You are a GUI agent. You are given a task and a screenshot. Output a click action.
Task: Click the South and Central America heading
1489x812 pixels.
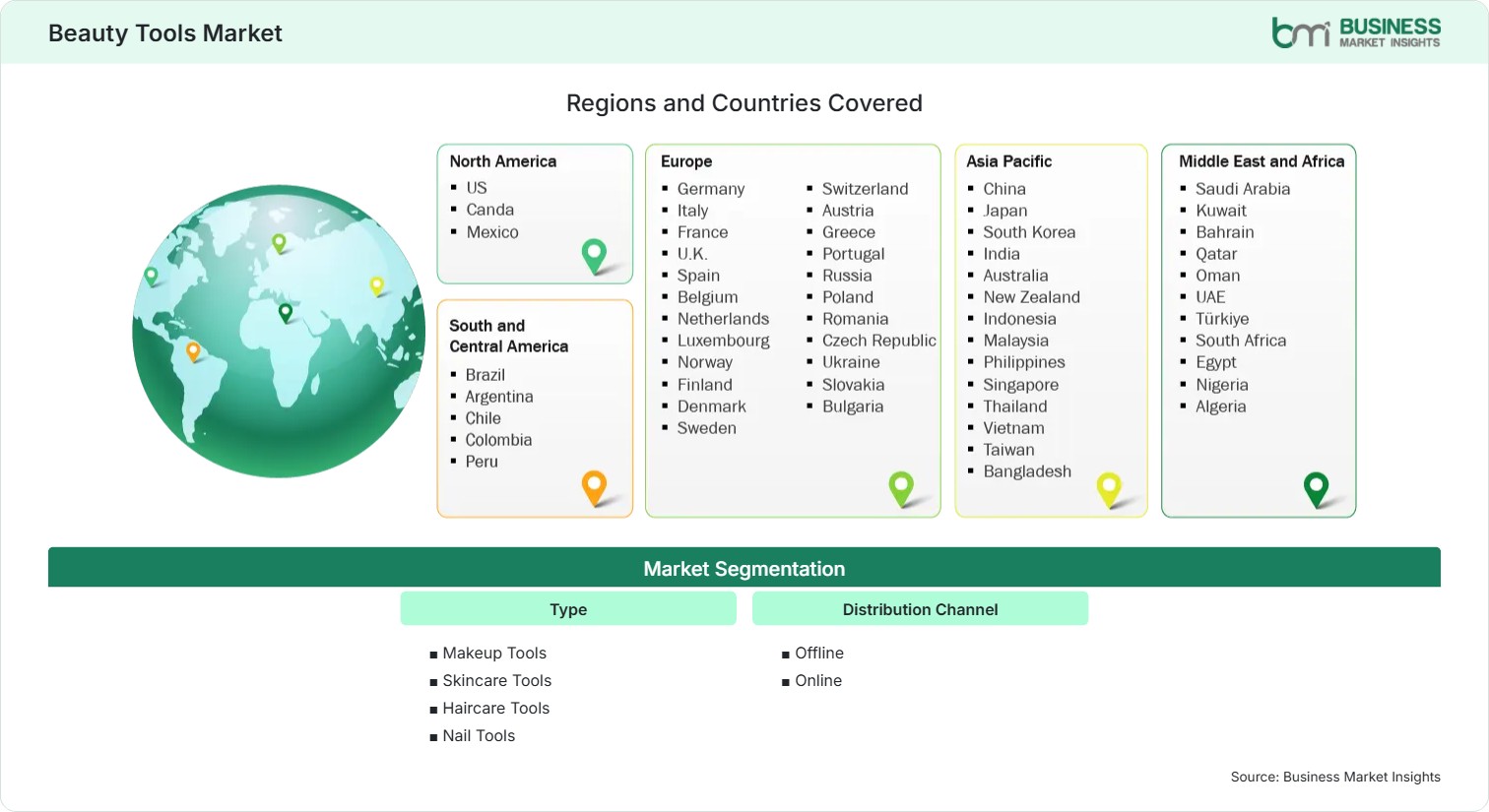coord(509,336)
